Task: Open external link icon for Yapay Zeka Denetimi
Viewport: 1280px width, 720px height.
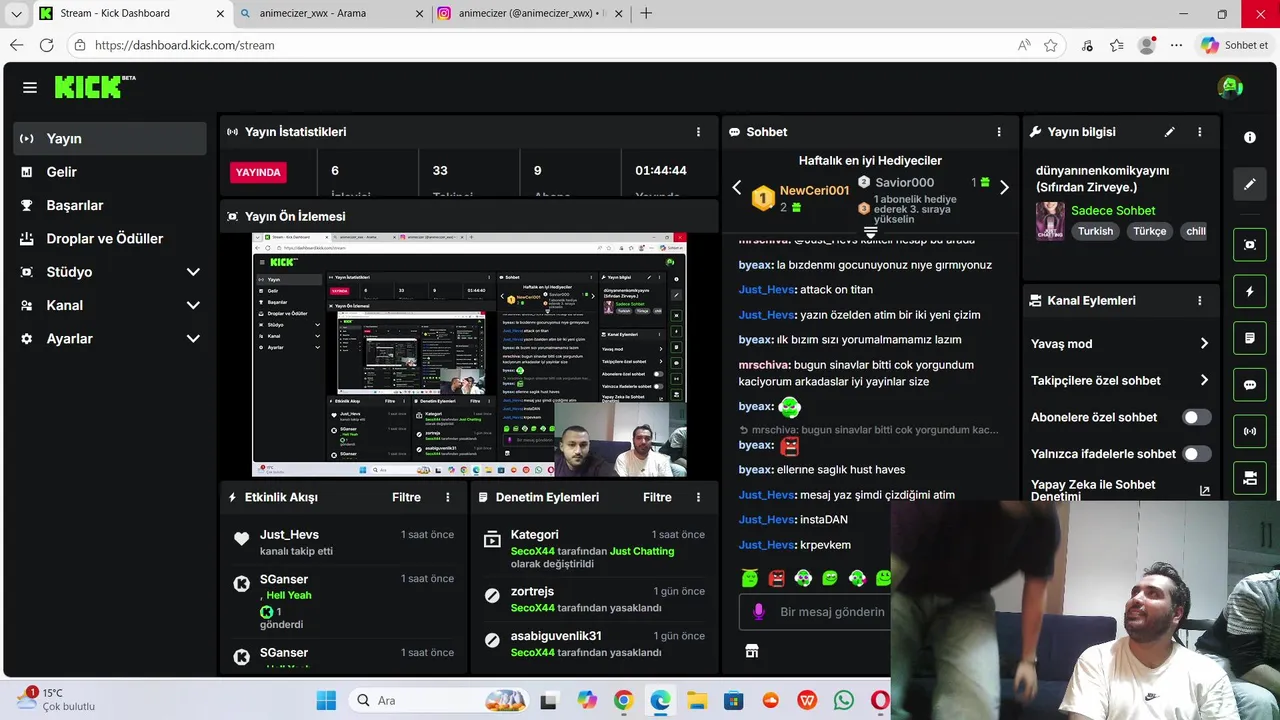Action: [1204, 491]
